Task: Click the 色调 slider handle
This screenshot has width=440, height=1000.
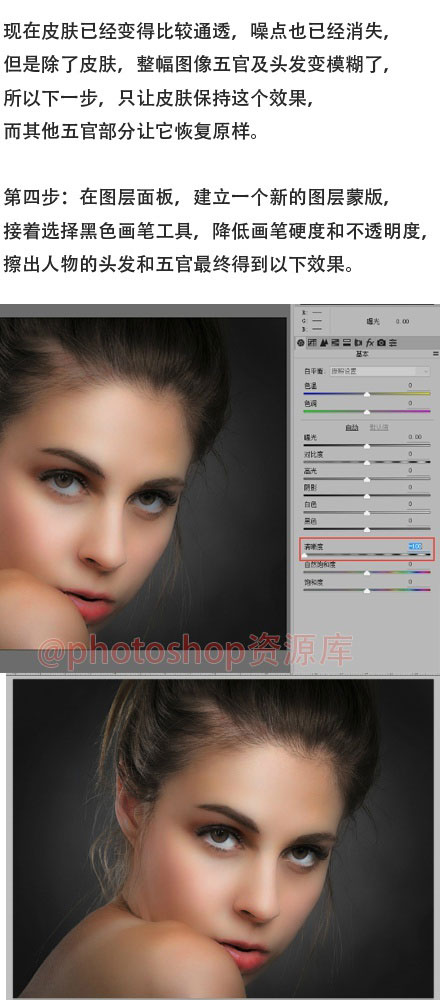Action: pyautogui.click(x=367, y=412)
